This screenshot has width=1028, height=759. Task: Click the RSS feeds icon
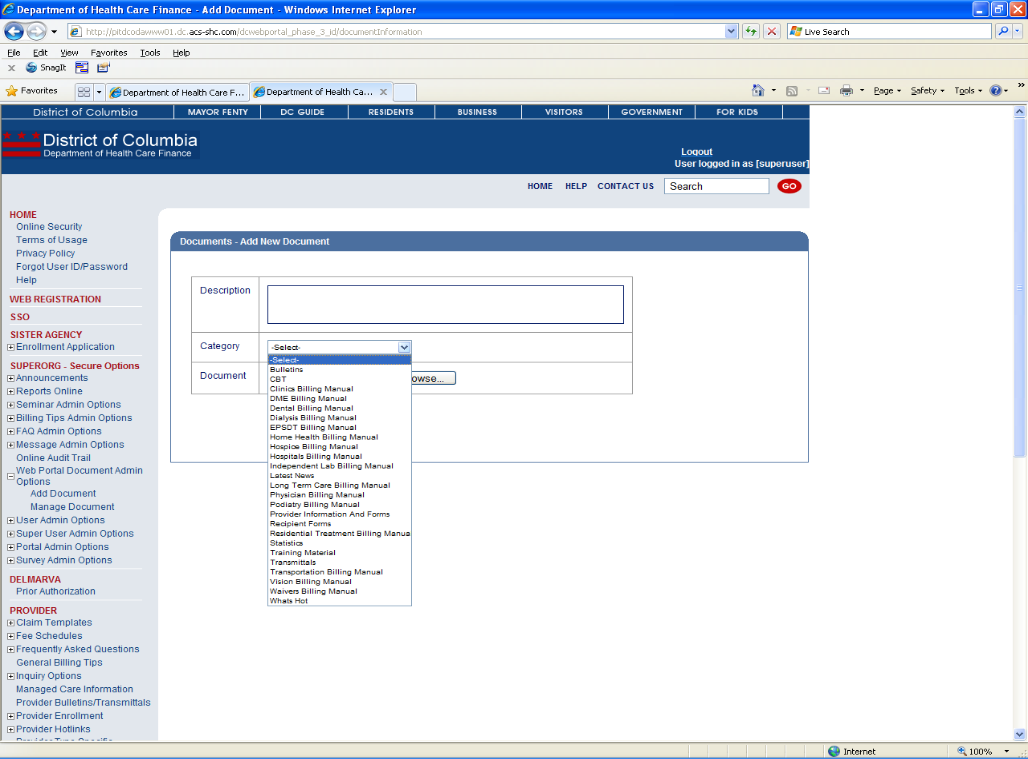[792, 91]
